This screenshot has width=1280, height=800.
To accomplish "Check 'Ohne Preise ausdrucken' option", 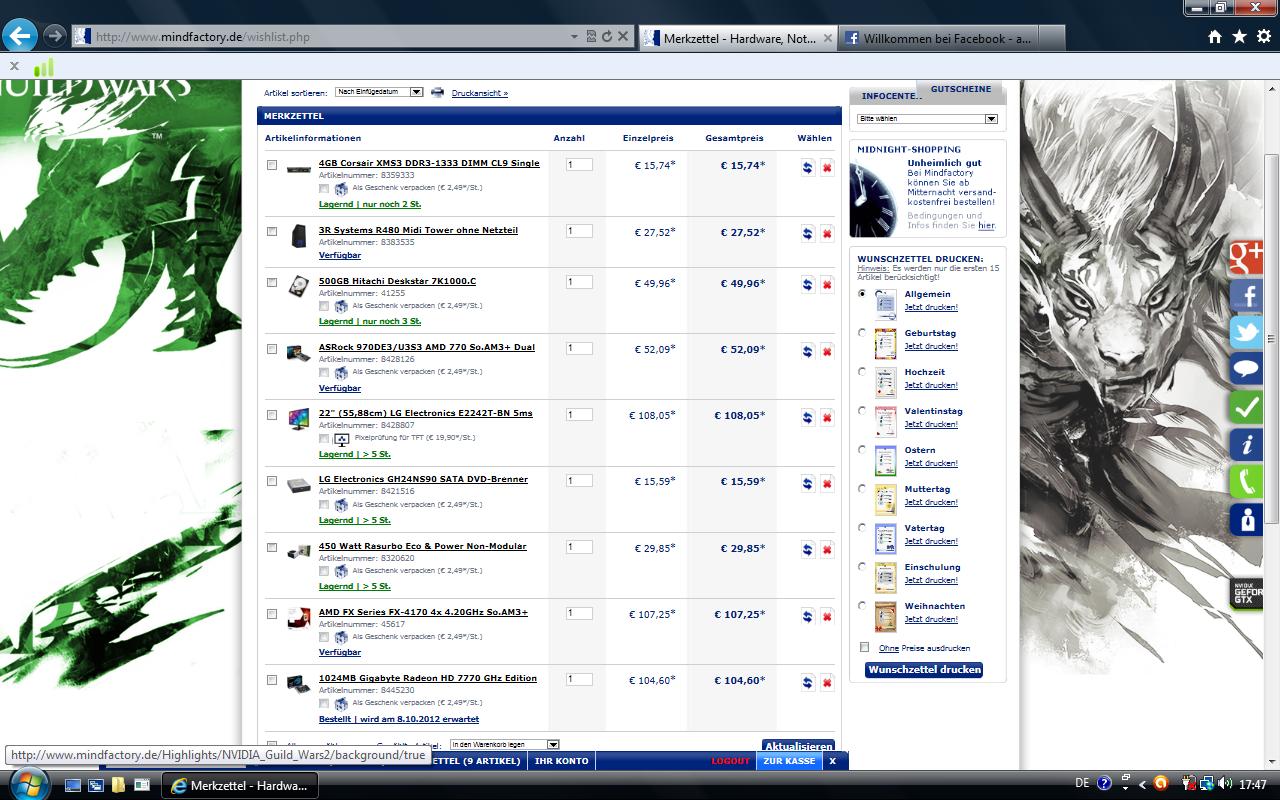I will 865,647.
